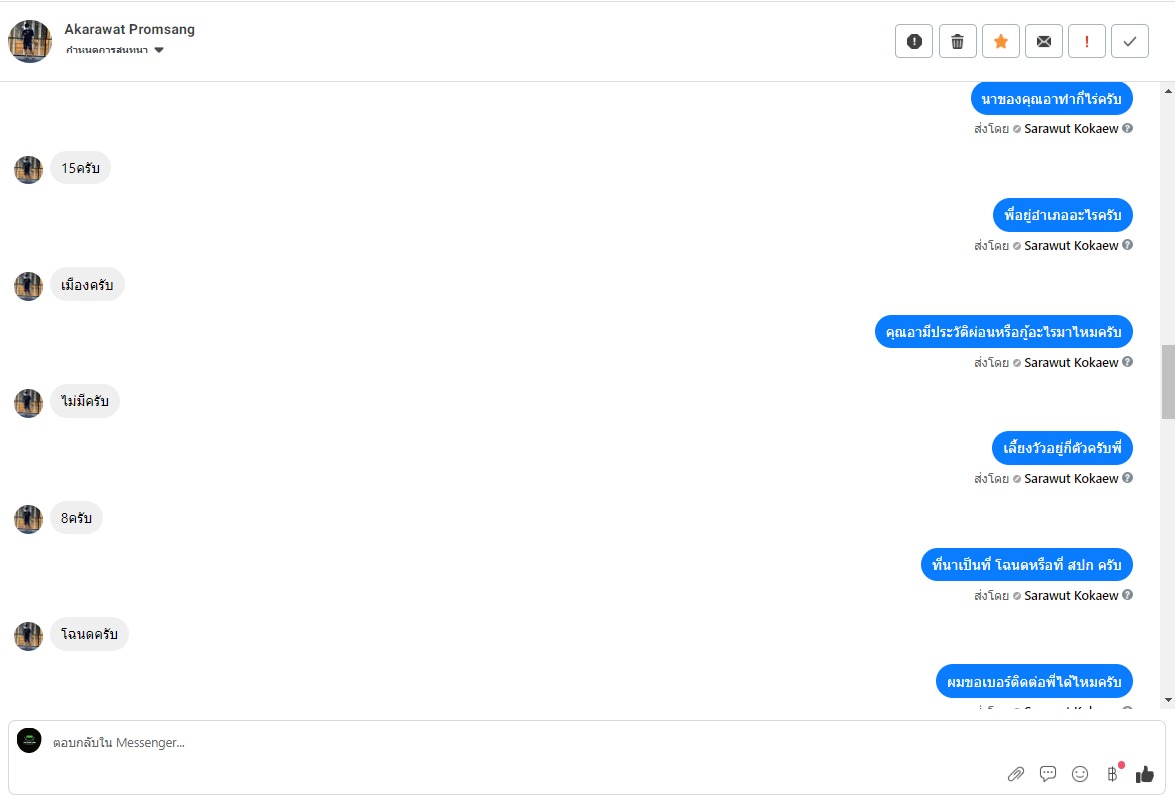The height and width of the screenshot is (803, 1175).
Task: Toggle the orange star follow-up flag
Action: coord(1000,41)
